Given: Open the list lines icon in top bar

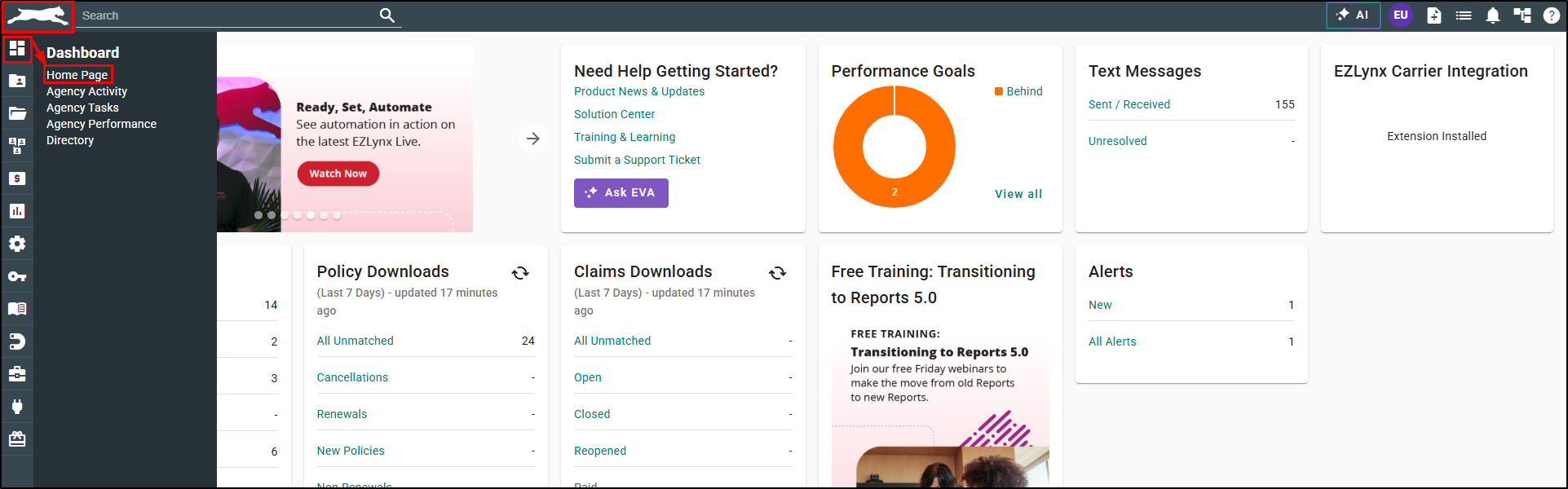Looking at the screenshot, I should (x=1464, y=15).
